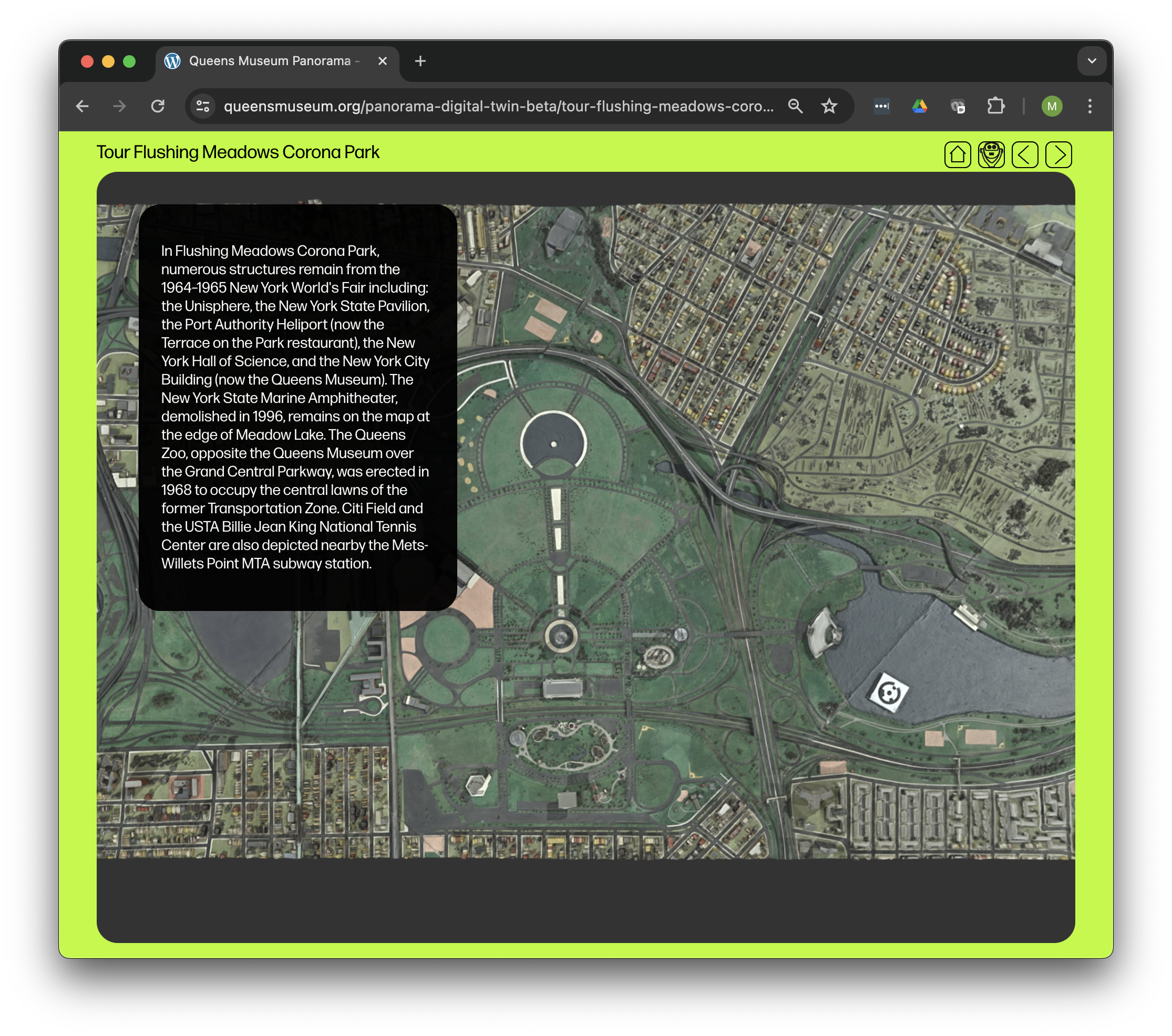This screenshot has height=1036, width=1172.
Task: Click the Tour Flushing Meadows Corona Park title
Action: (x=238, y=152)
